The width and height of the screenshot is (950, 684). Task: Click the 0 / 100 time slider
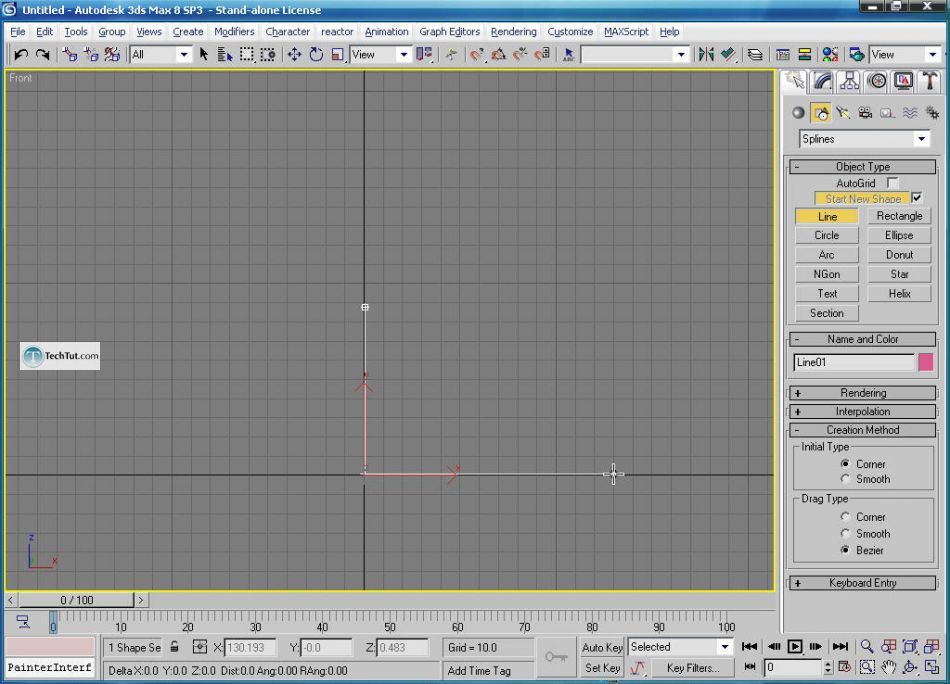click(x=76, y=600)
